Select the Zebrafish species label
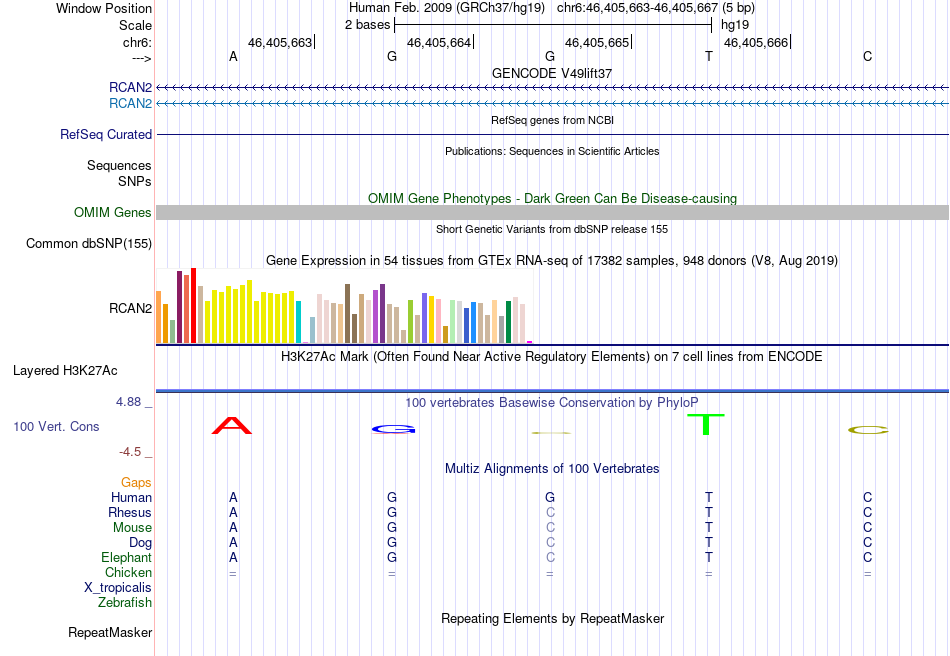 click(125, 603)
